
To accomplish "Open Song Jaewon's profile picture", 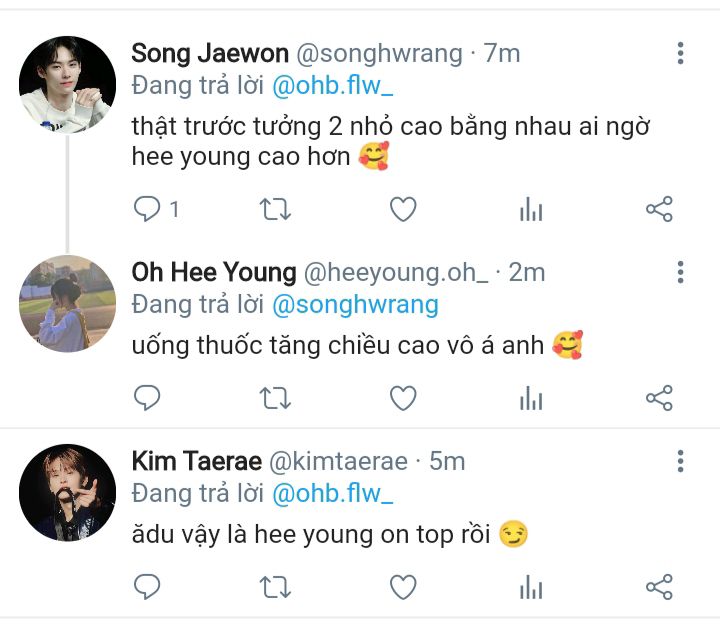I will (67, 85).
